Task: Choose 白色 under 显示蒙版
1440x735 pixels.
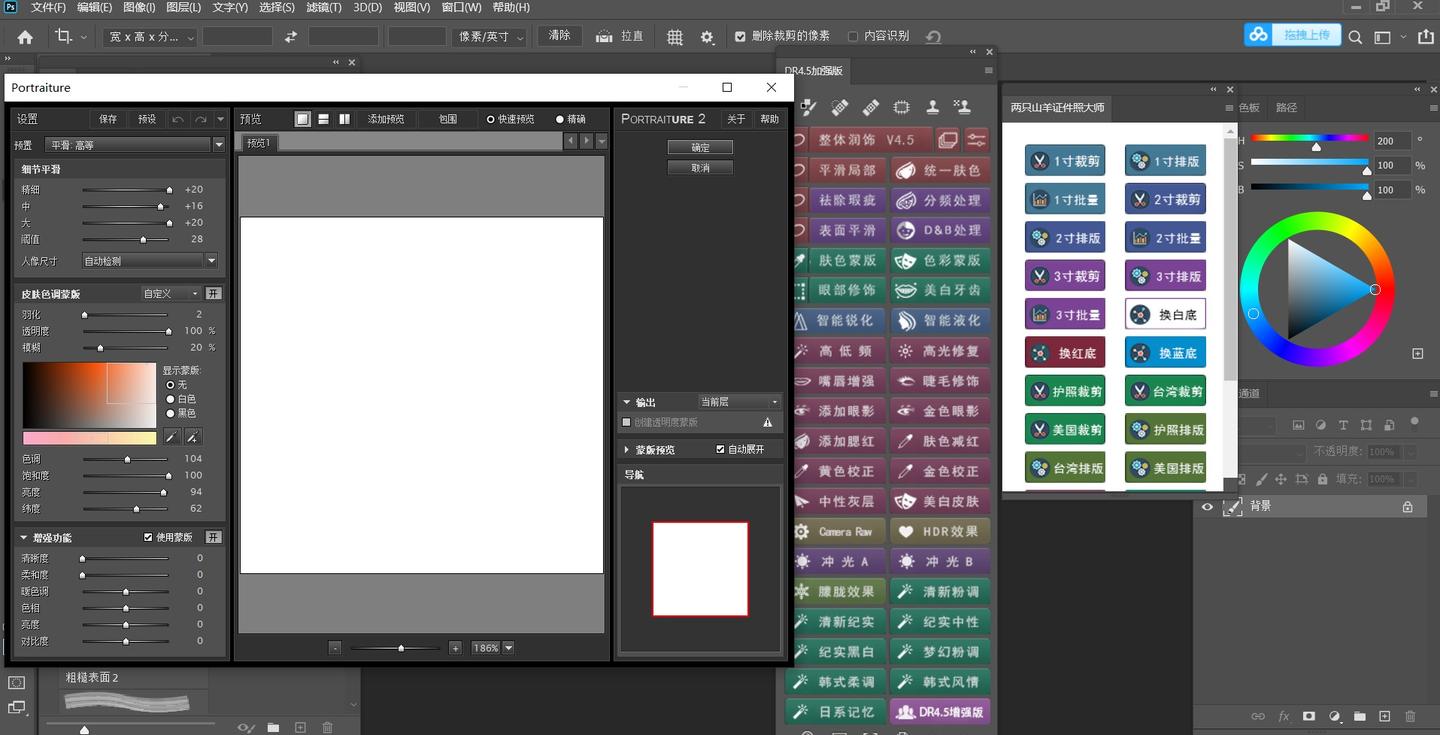Action: point(170,399)
